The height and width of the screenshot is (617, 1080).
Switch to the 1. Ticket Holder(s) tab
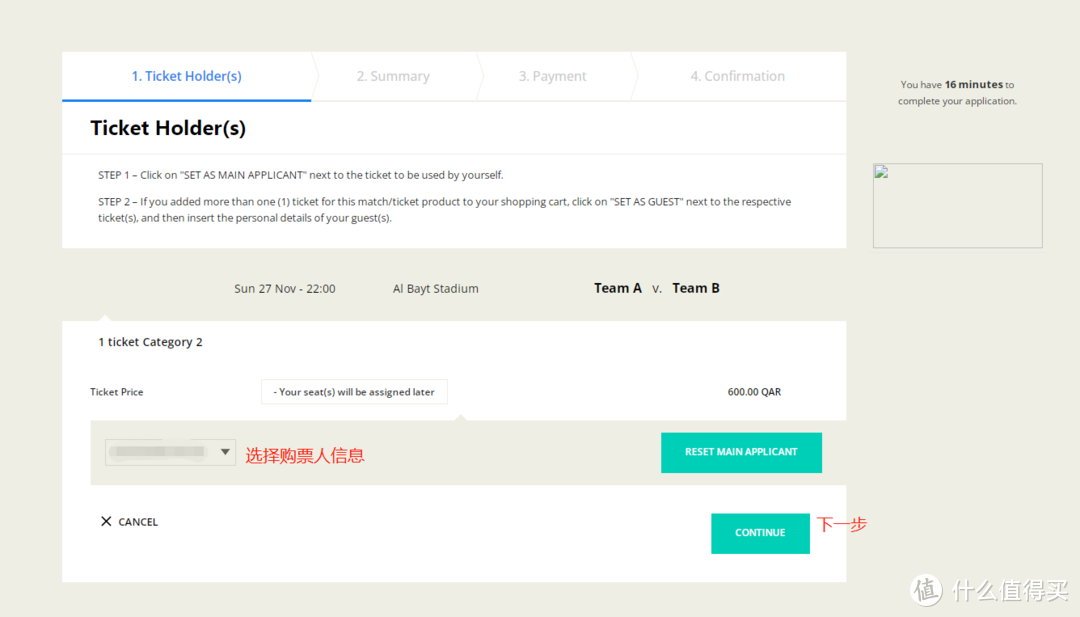click(186, 76)
